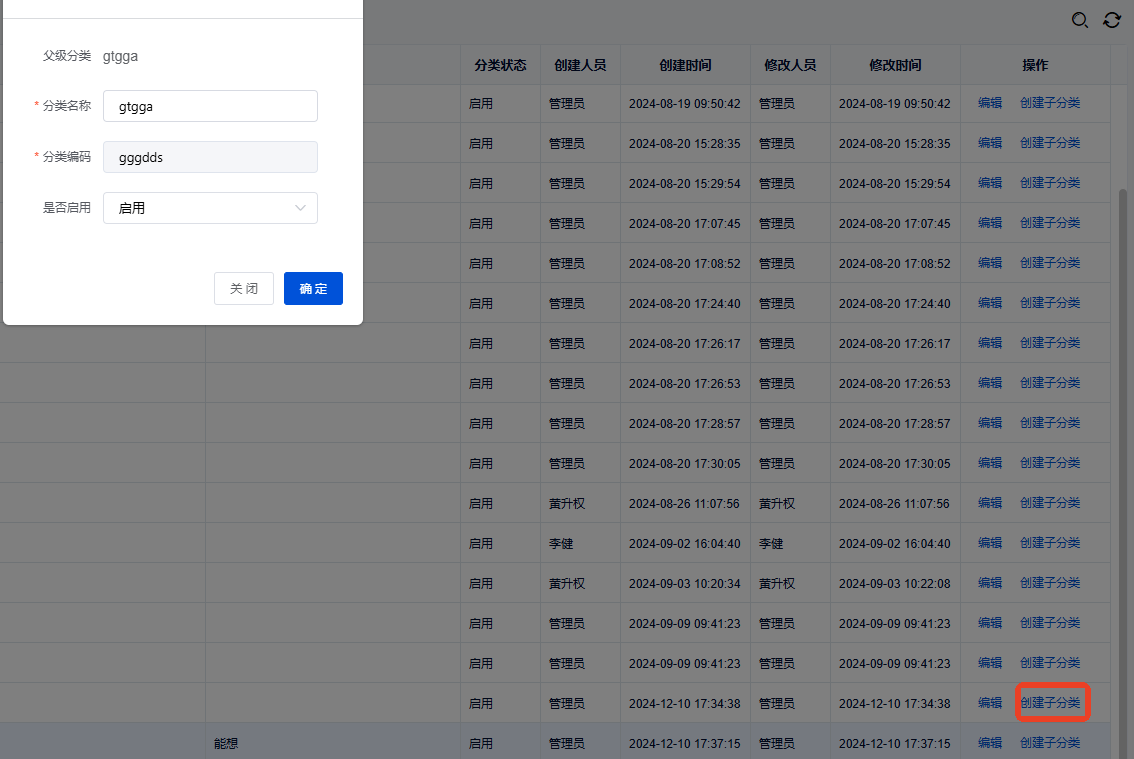
Task: Click the 分类编码 field containing gggdds
Action: click(210, 157)
